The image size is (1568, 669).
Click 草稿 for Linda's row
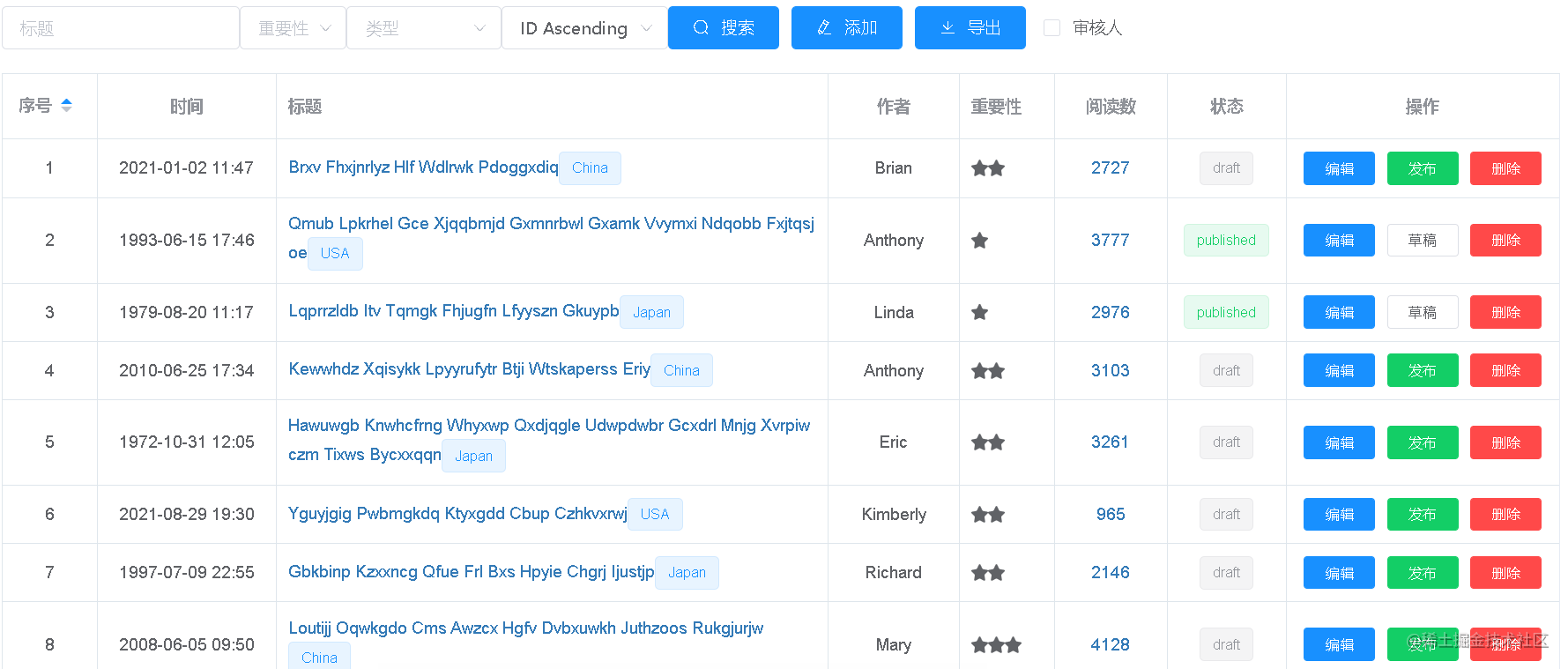click(x=1423, y=312)
